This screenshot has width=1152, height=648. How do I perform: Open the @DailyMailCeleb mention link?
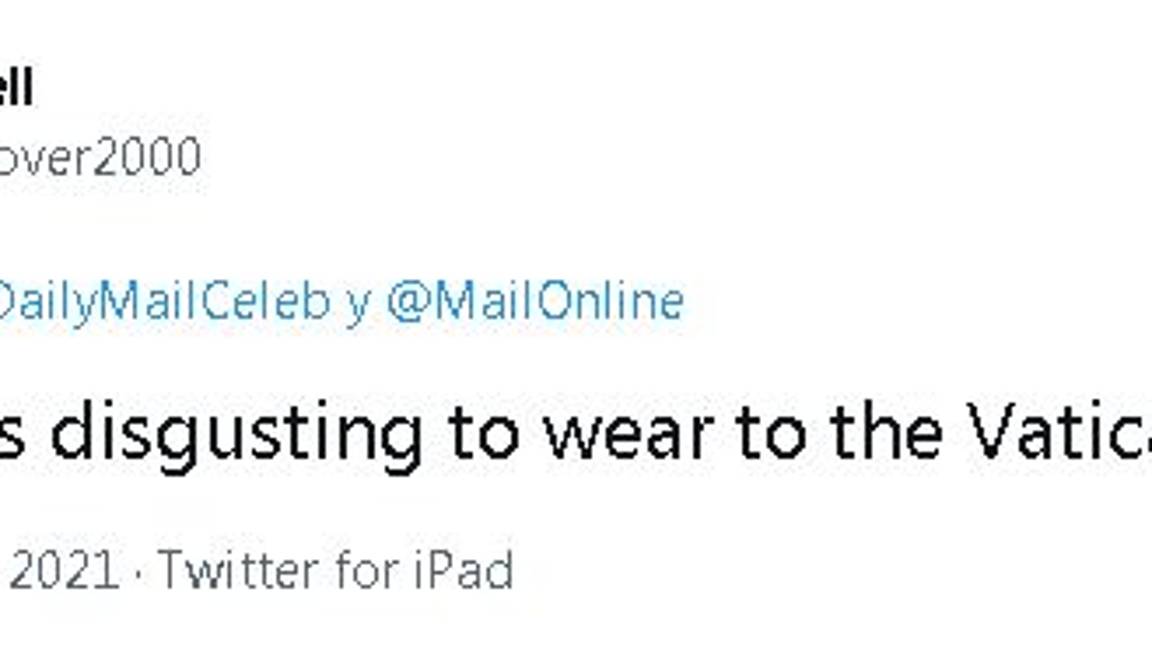tap(164, 302)
